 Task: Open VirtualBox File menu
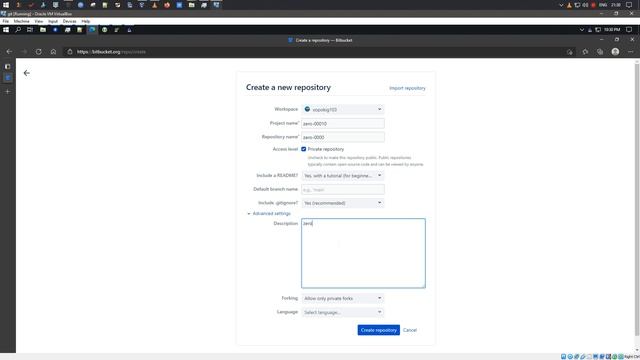click(x=6, y=21)
